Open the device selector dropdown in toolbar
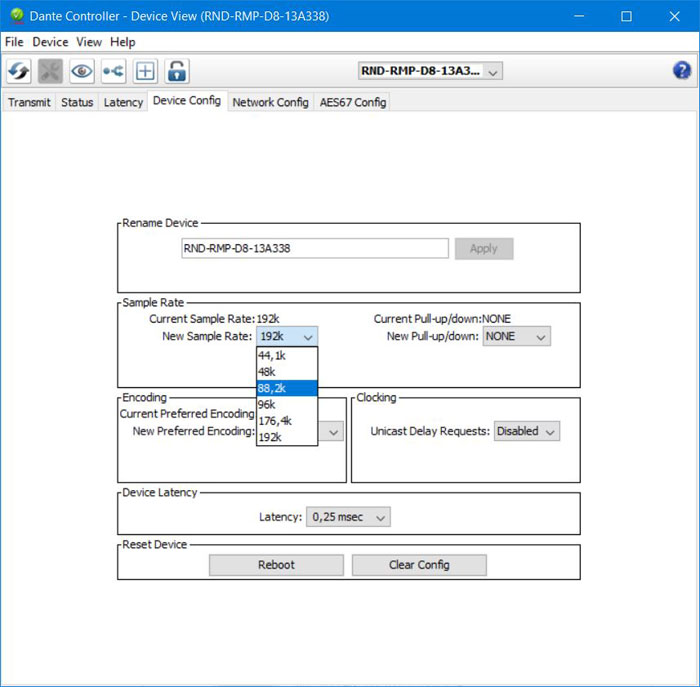The image size is (700, 687). 430,71
